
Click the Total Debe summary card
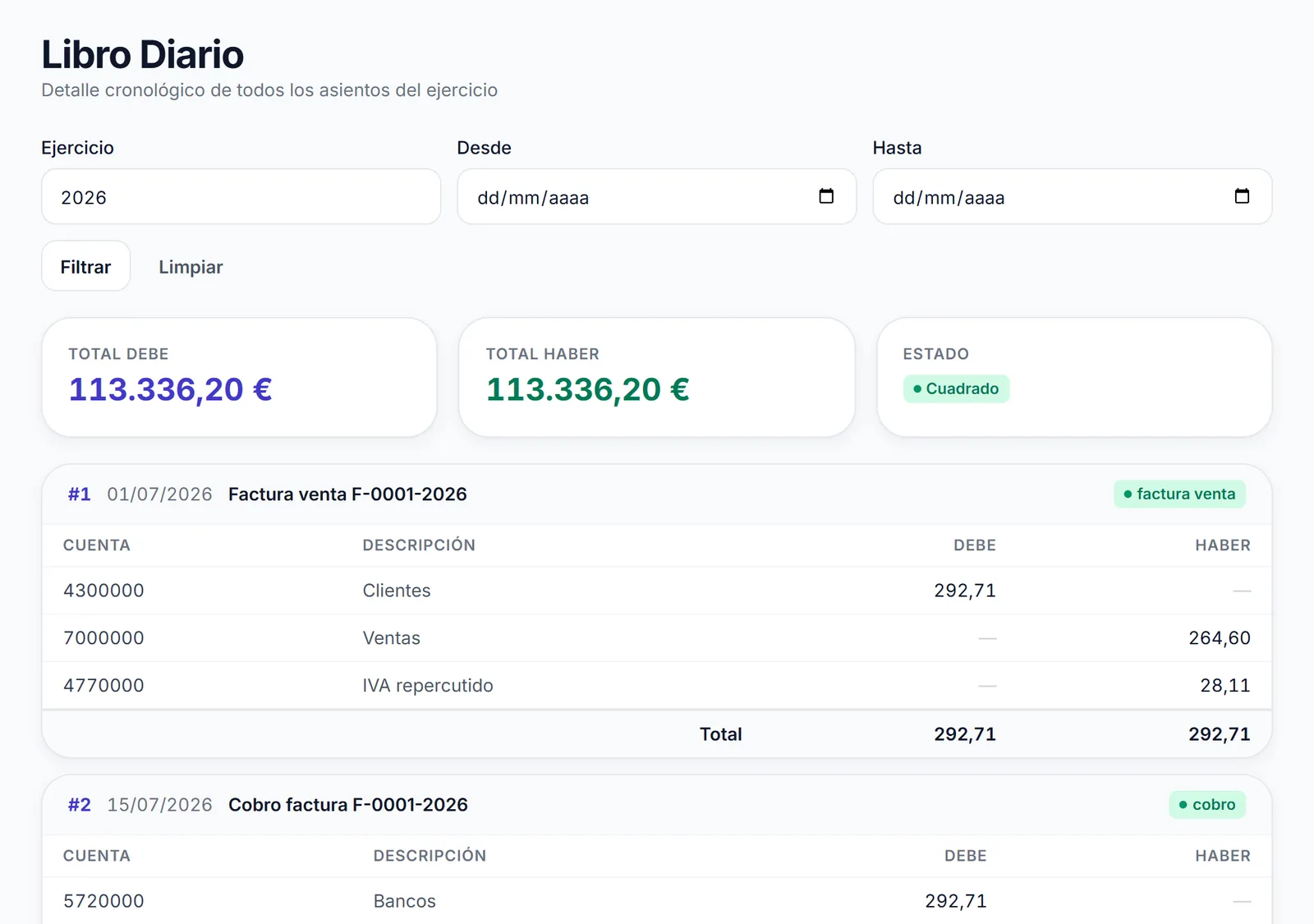(239, 377)
